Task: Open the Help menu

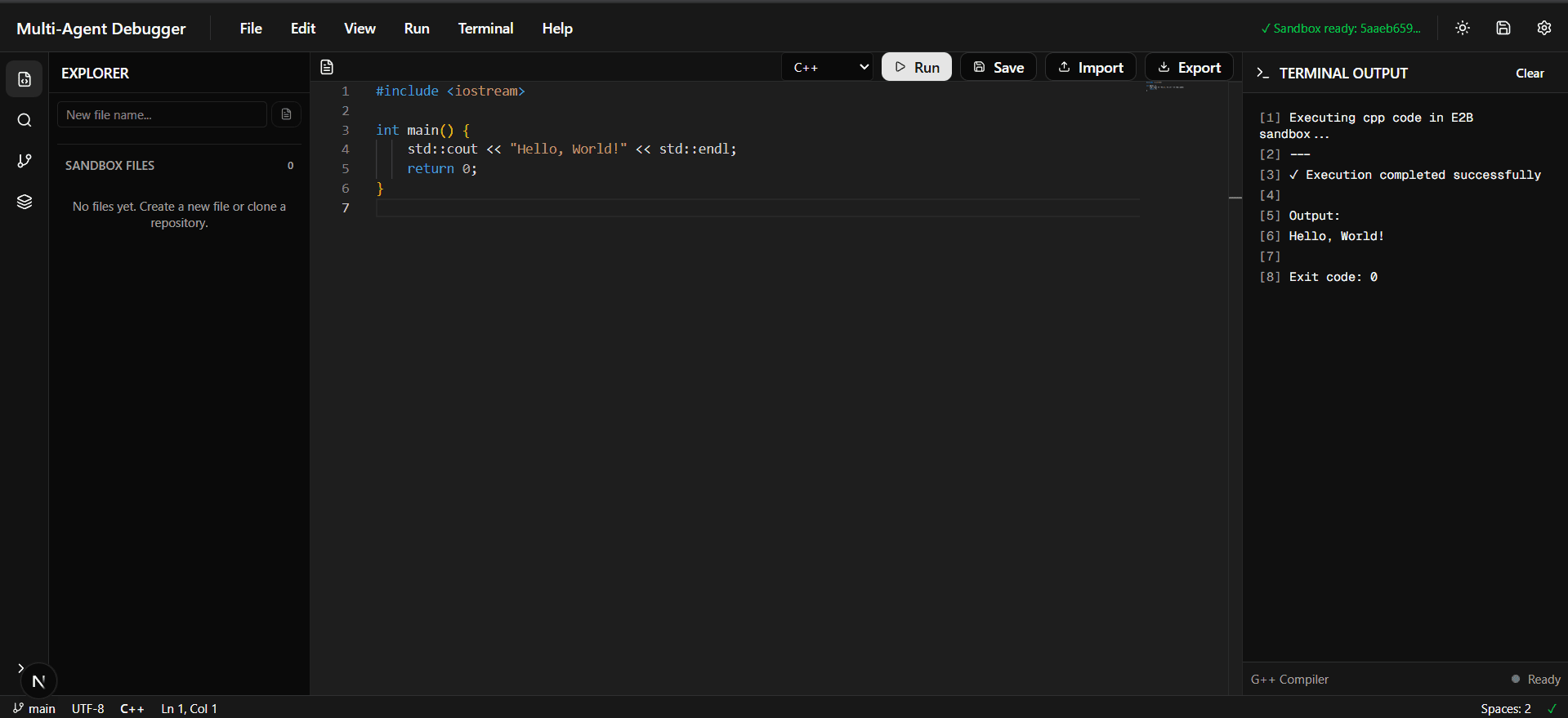Action: [x=557, y=28]
